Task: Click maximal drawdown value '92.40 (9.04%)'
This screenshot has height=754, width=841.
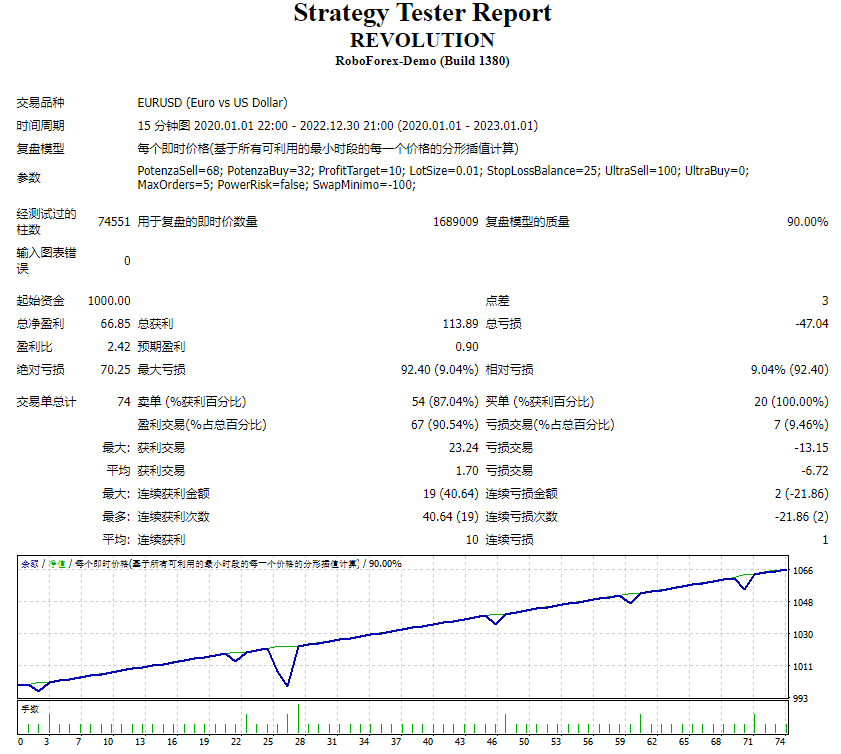Action: click(439, 369)
